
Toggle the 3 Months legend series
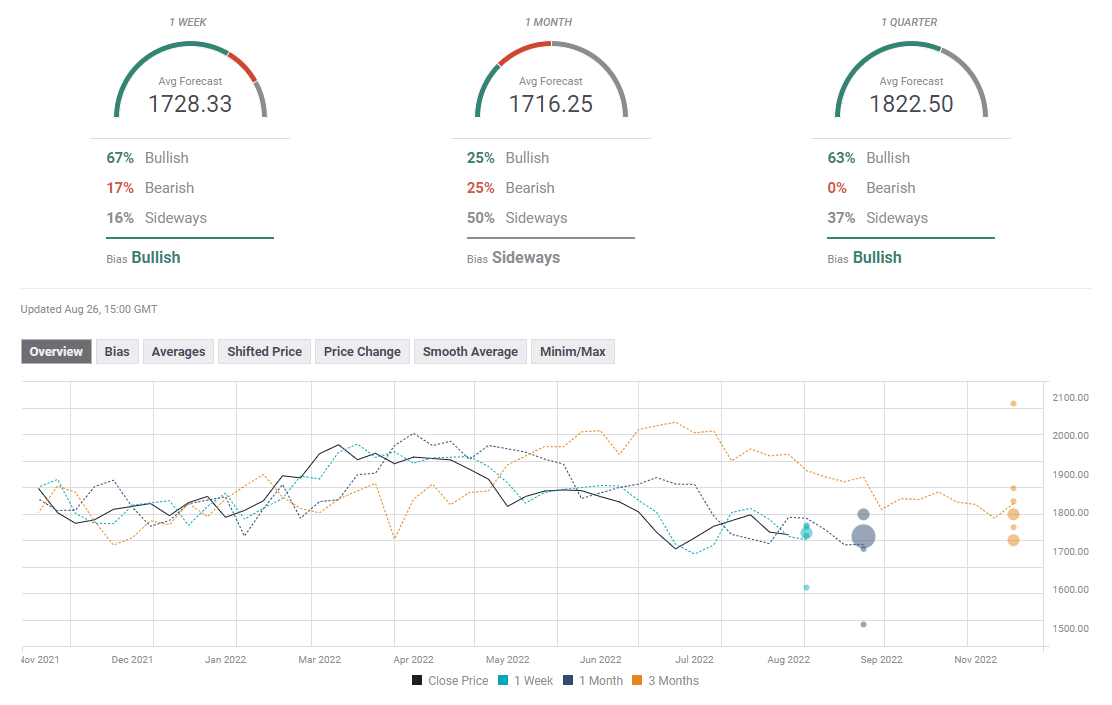(664, 681)
